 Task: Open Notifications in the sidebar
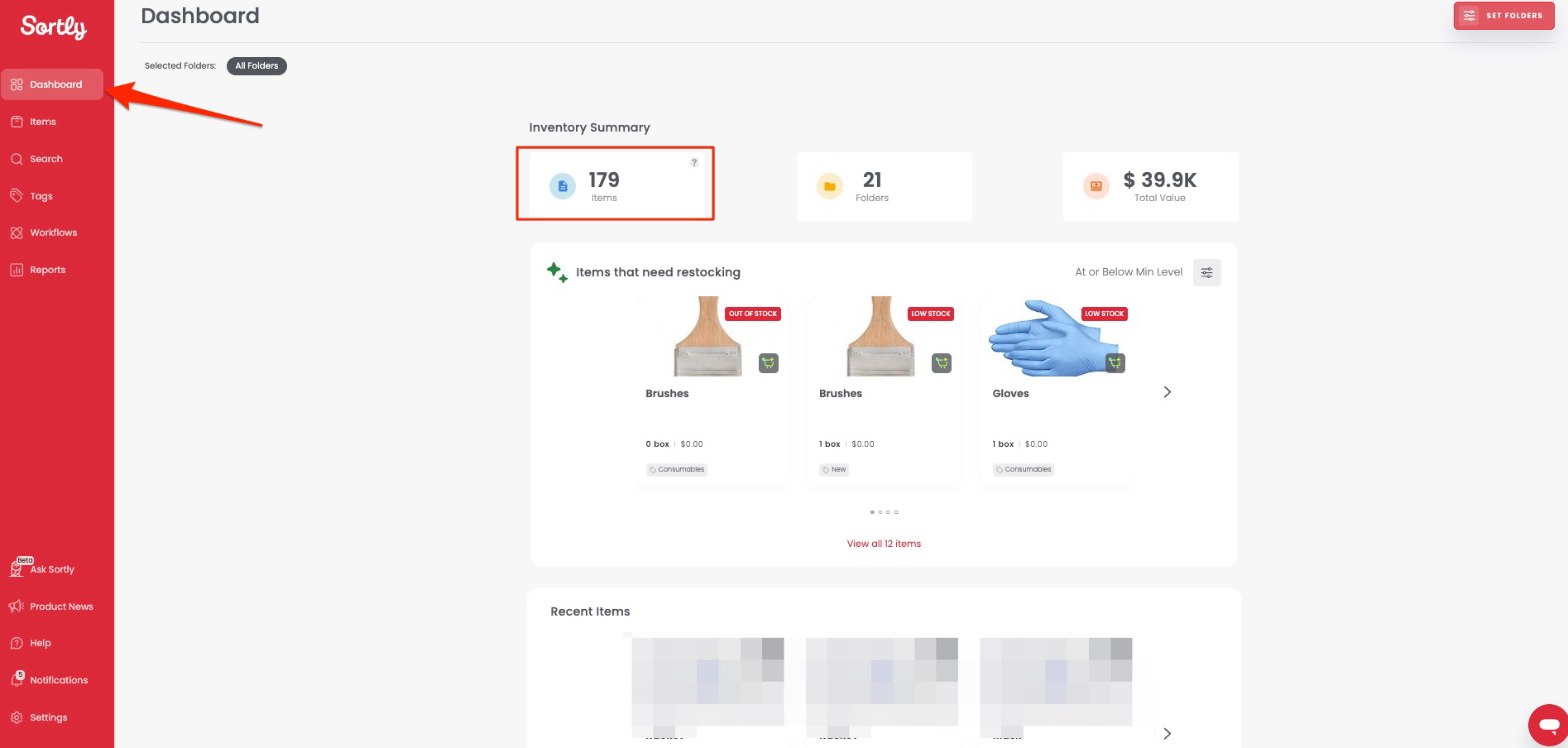tap(58, 680)
